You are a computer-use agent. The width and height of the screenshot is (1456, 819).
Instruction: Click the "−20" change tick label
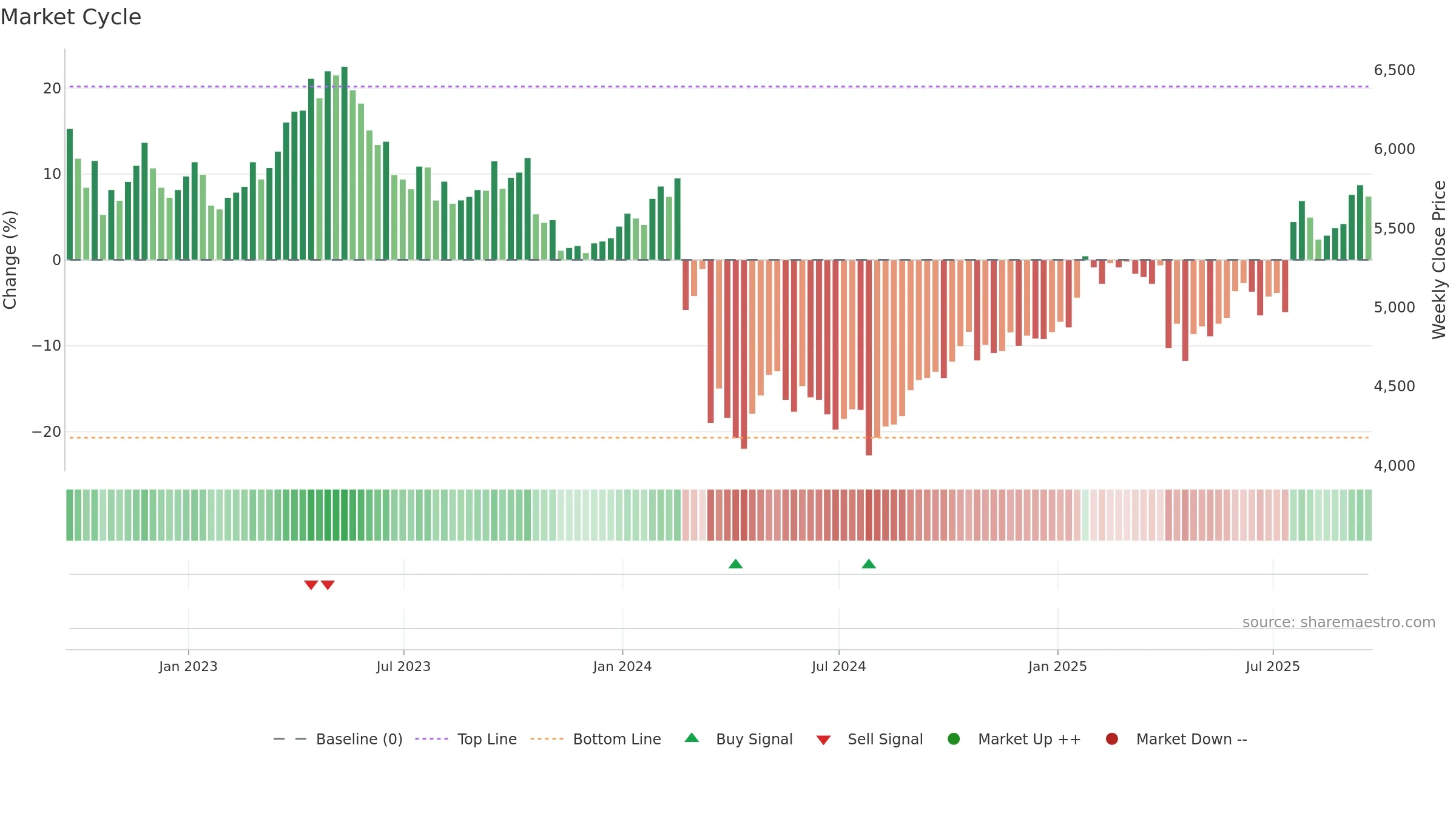[x=47, y=431]
